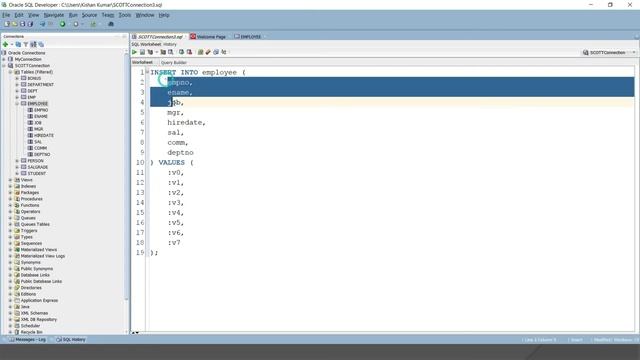Select the Worksheet tab

tap(142, 62)
